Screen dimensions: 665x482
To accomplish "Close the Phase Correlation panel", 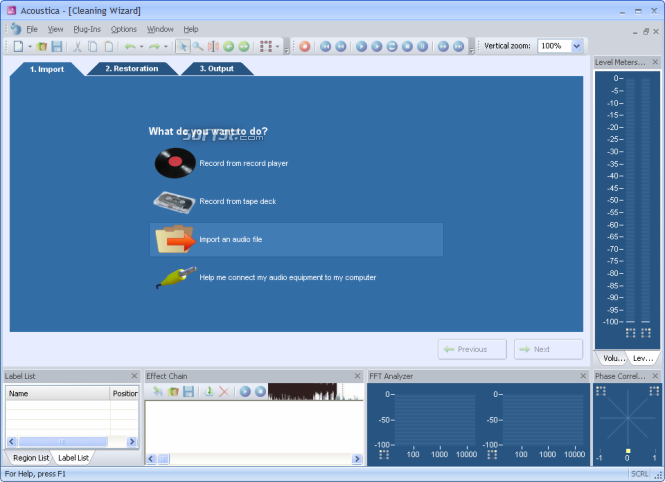I will [655, 376].
